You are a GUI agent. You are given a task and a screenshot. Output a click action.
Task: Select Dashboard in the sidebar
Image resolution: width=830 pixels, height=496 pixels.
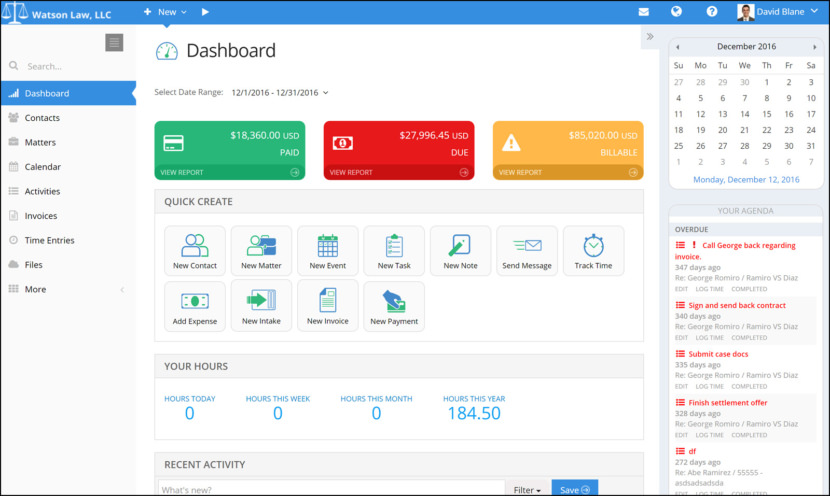(x=68, y=93)
